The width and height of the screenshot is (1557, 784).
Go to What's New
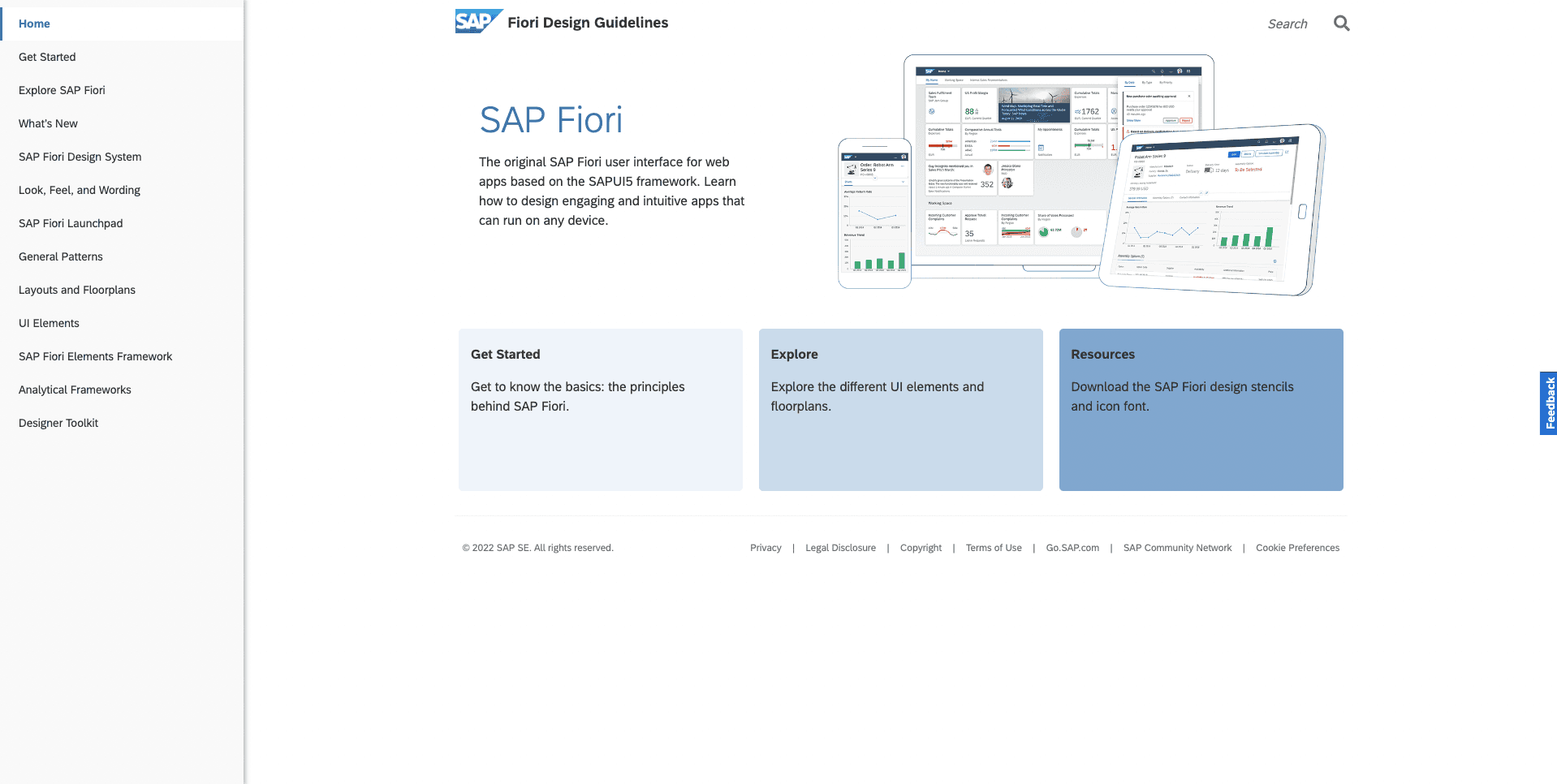coord(122,123)
